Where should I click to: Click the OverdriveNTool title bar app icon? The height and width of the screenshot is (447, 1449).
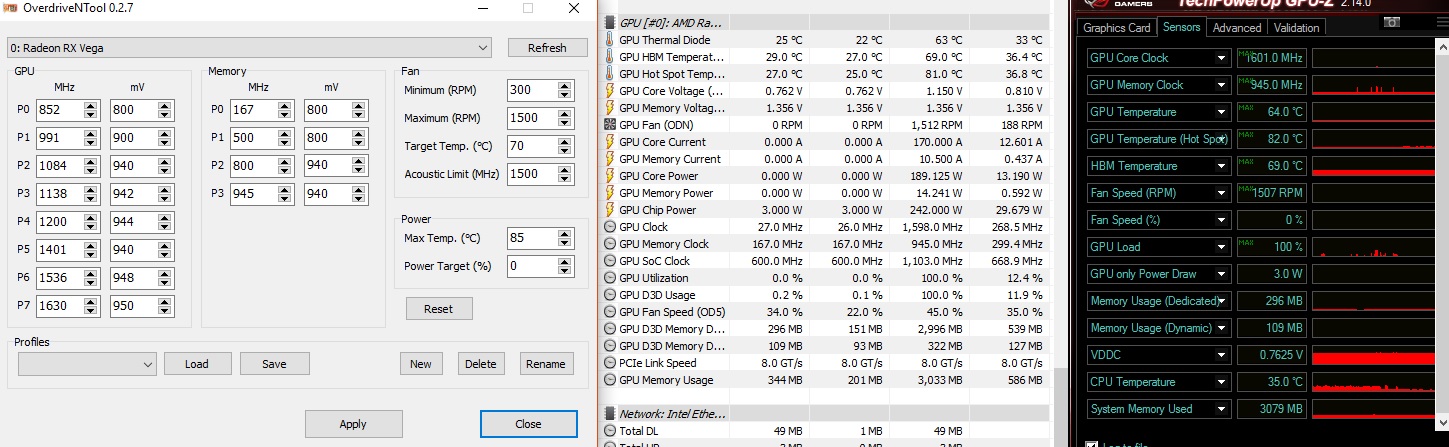(x=9, y=8)
